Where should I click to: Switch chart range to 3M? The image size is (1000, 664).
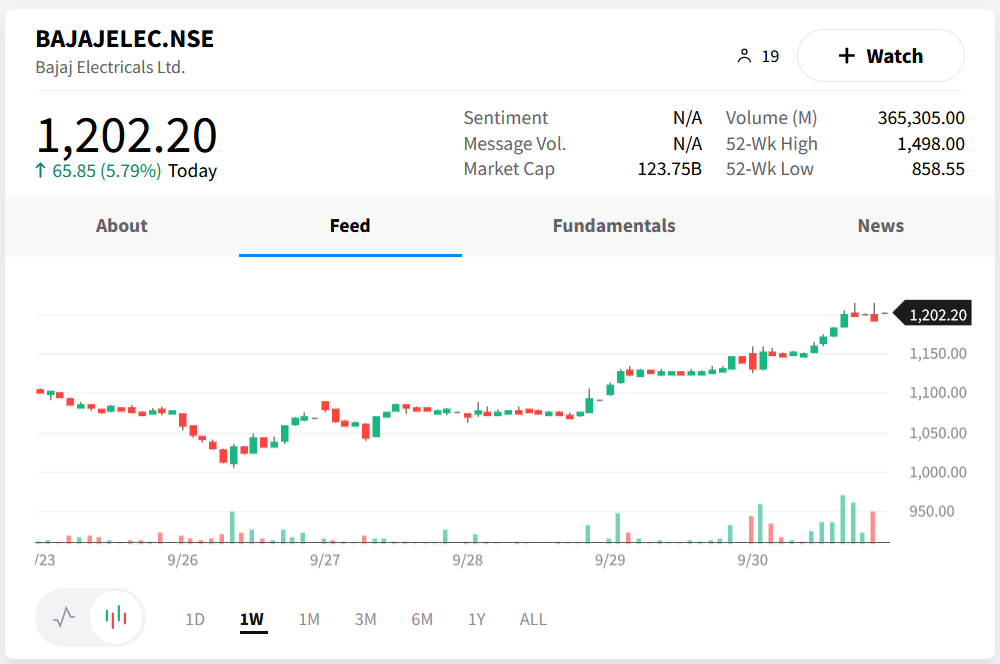(x=365, y=619)
